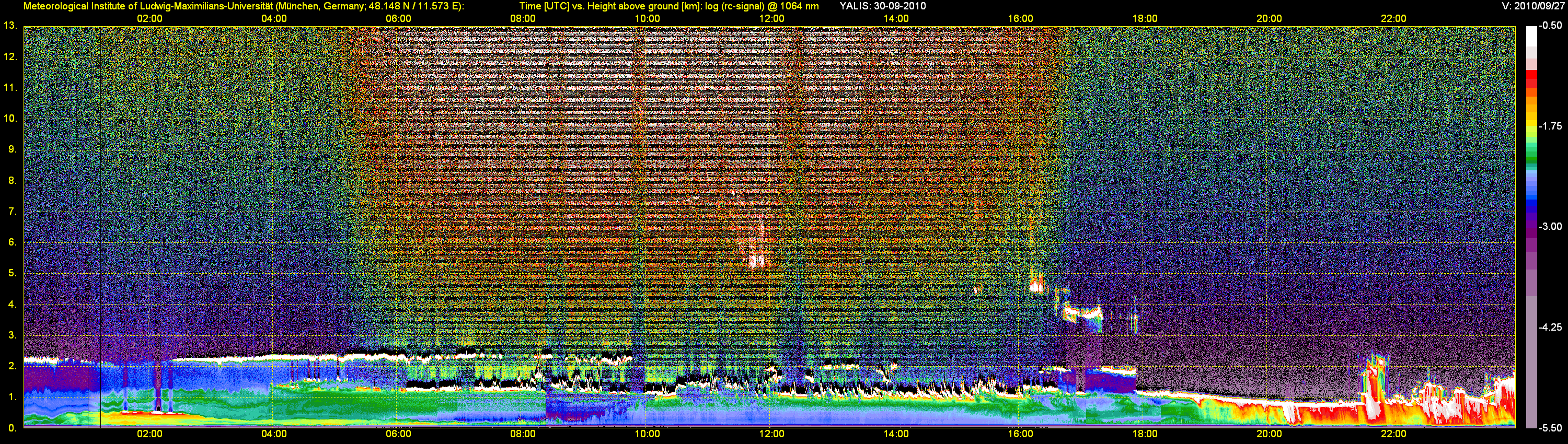Click the 10 km height axis label

10,118
